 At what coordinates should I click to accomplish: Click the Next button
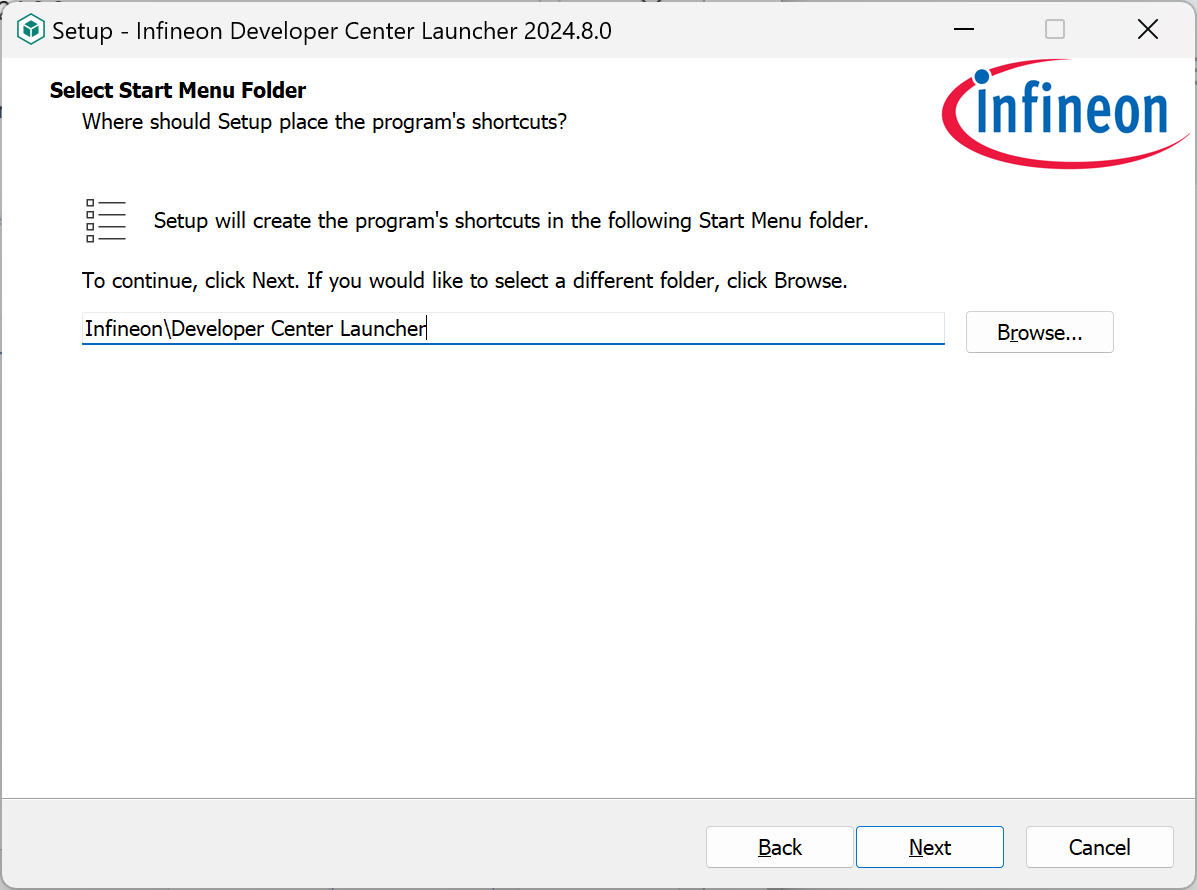tap(929, 846)
